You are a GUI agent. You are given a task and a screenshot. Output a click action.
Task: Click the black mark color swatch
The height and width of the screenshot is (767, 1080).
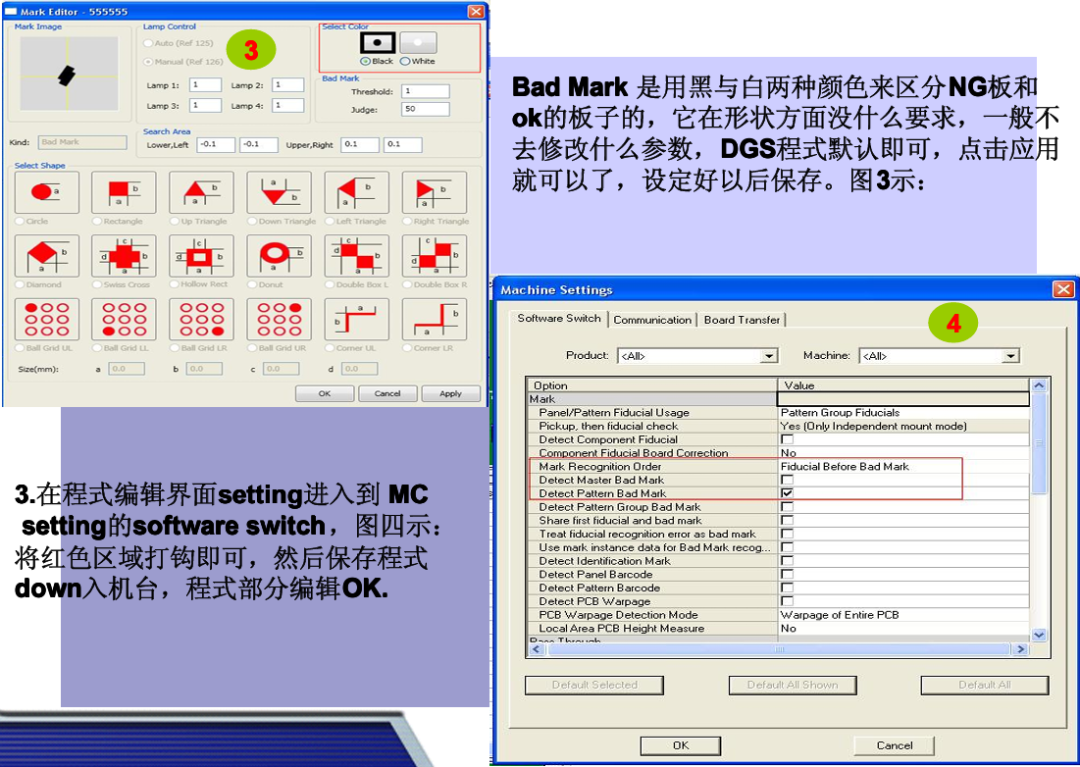click(x=377, y=43)
